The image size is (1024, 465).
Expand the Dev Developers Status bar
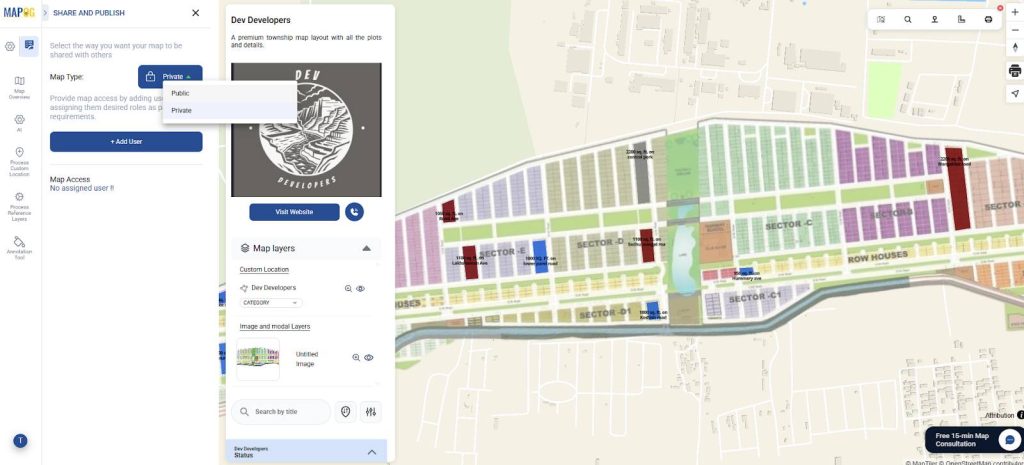pyautogui.click(x=306, y=452)
